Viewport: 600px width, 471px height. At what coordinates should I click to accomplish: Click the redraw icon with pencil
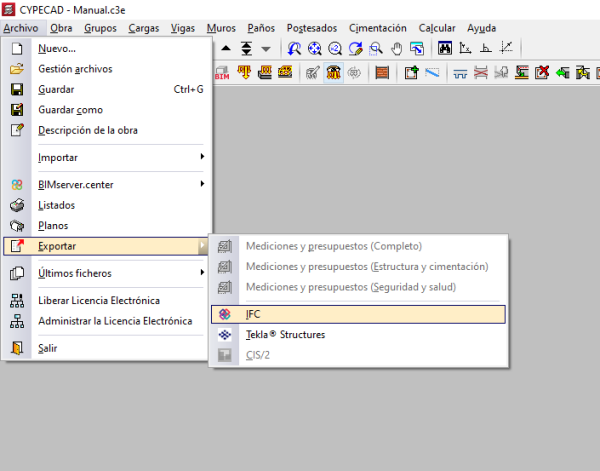point(355,49)
